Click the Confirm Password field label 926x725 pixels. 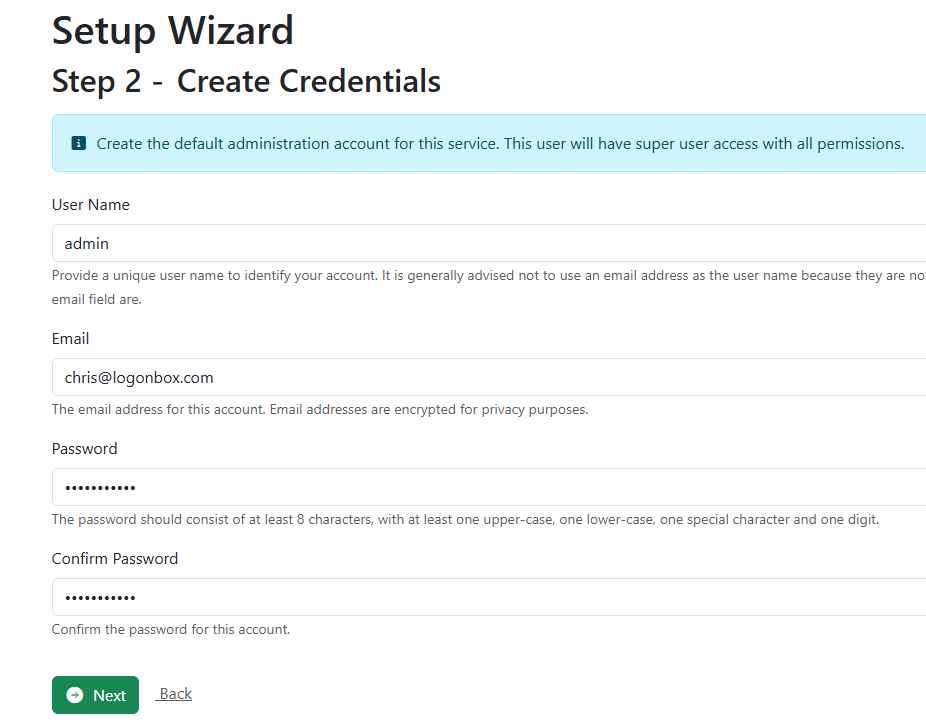pyautogui.click(x=115, y=559)
